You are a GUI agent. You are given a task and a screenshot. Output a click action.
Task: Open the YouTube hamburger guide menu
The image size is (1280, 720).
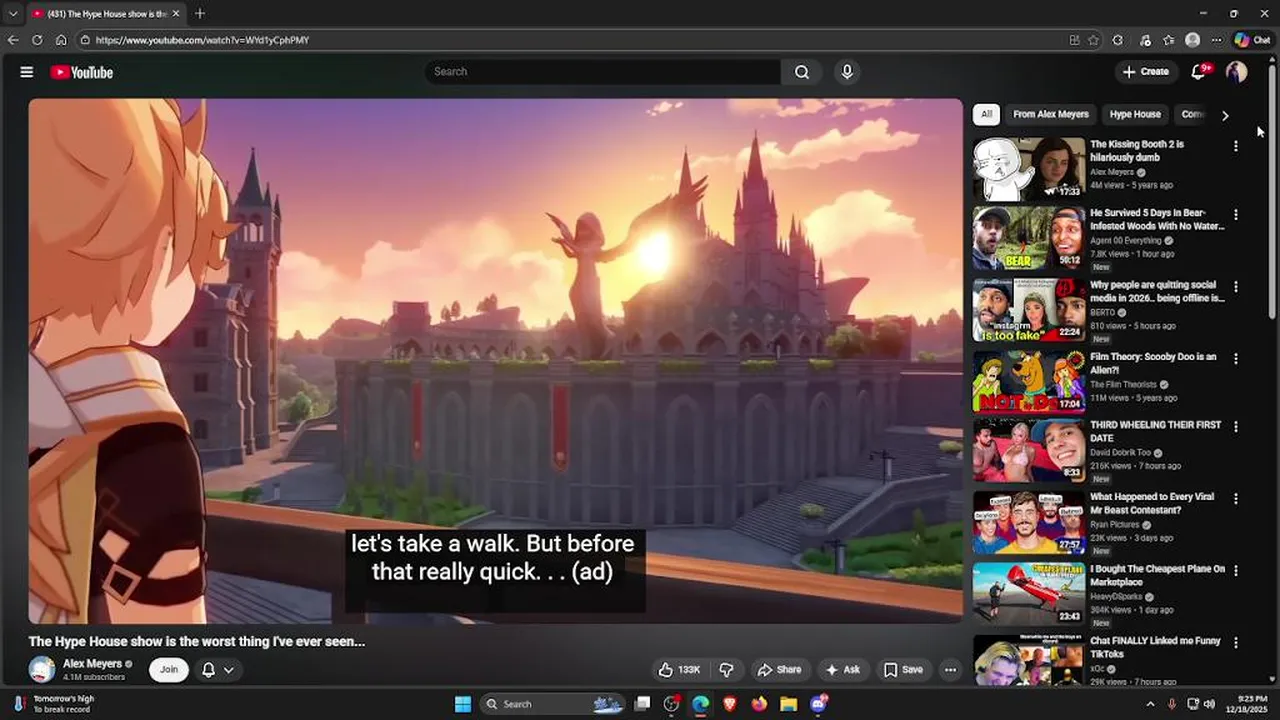27,72
